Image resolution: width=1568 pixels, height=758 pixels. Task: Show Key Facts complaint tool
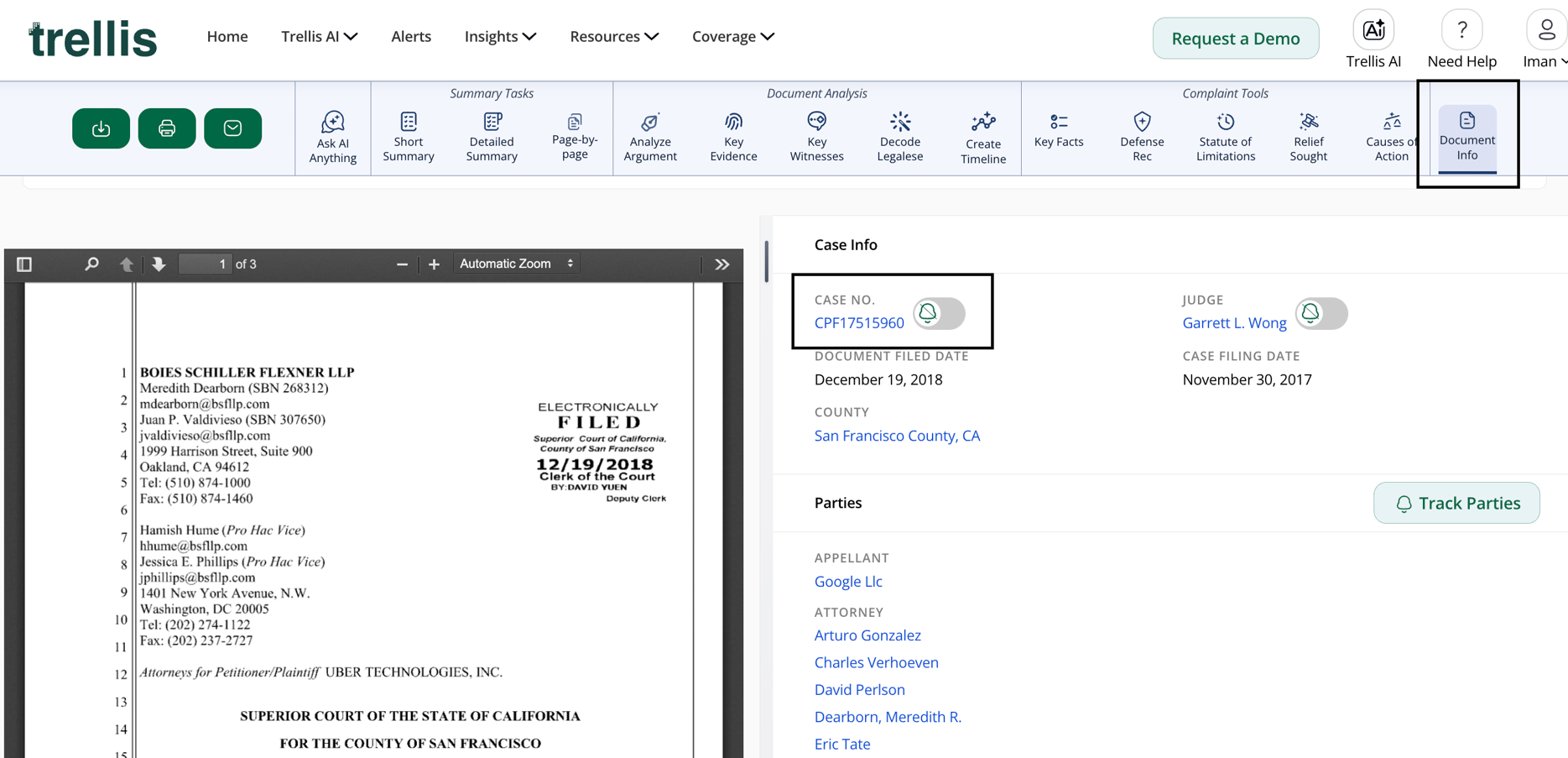(1059, 130)
